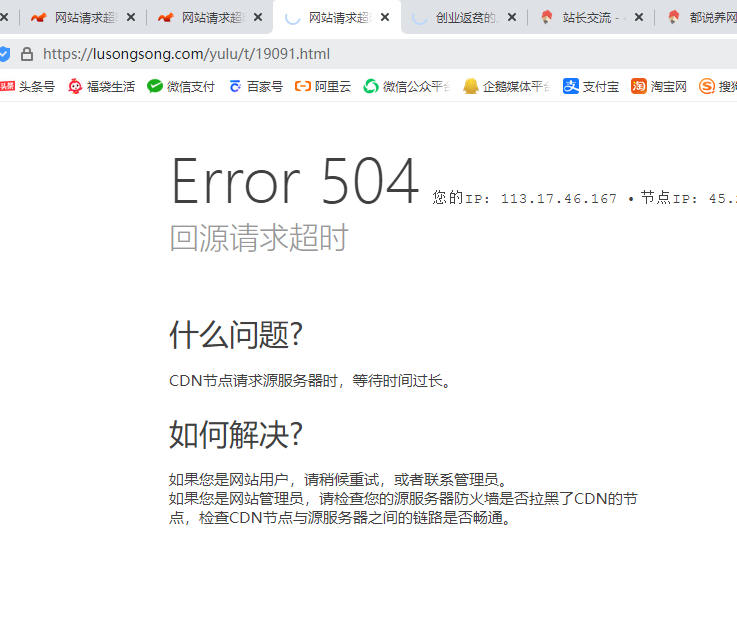Switch to the 站长交流 tab
Screen dimensions: 737x619
coord(591,17)
